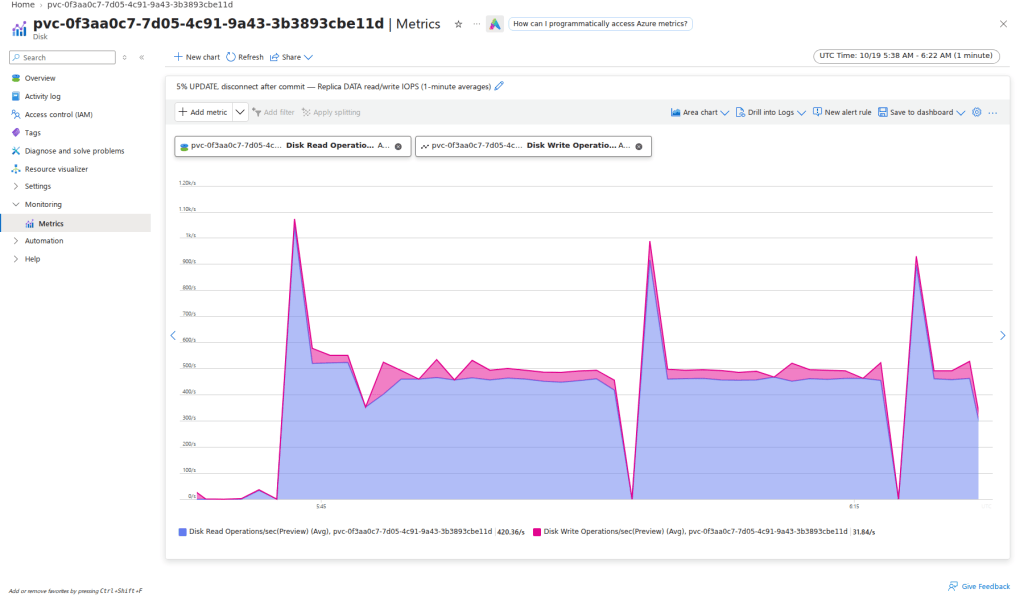Open Add metric dropdown arrow

click(x=240, y=112)
